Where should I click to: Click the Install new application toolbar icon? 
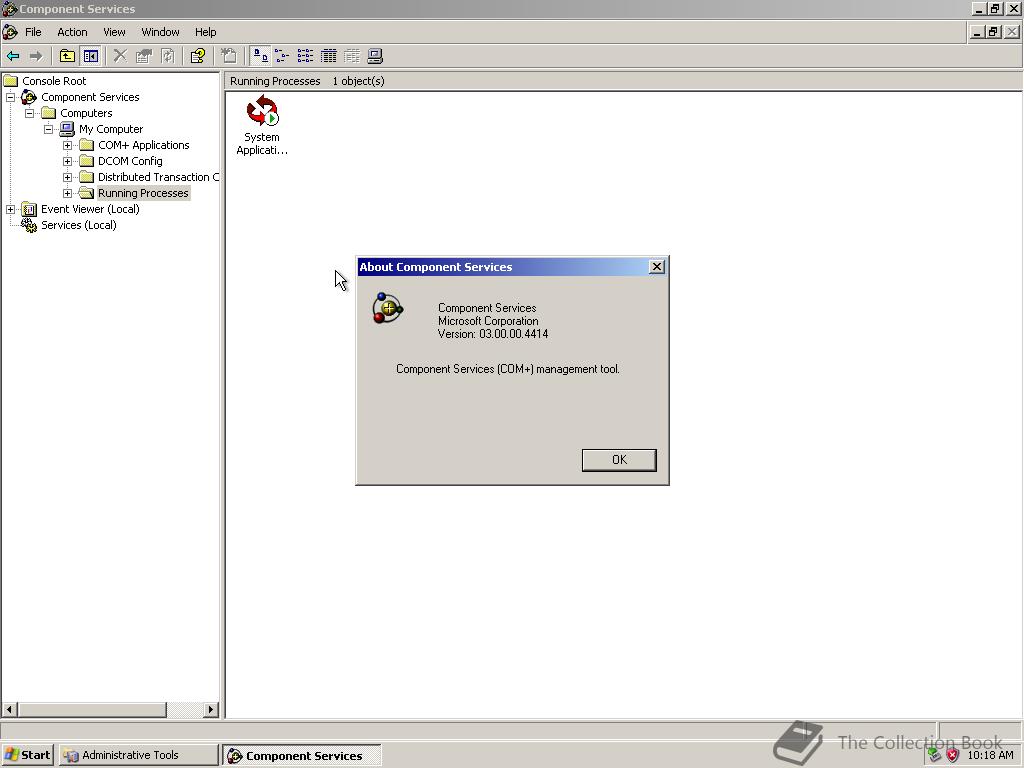tap(229, 57)
